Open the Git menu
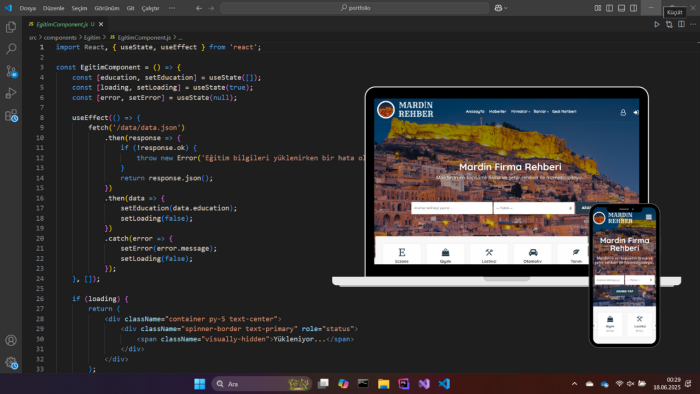Screen dimensions: 700x394 click(x=130, y=8)
